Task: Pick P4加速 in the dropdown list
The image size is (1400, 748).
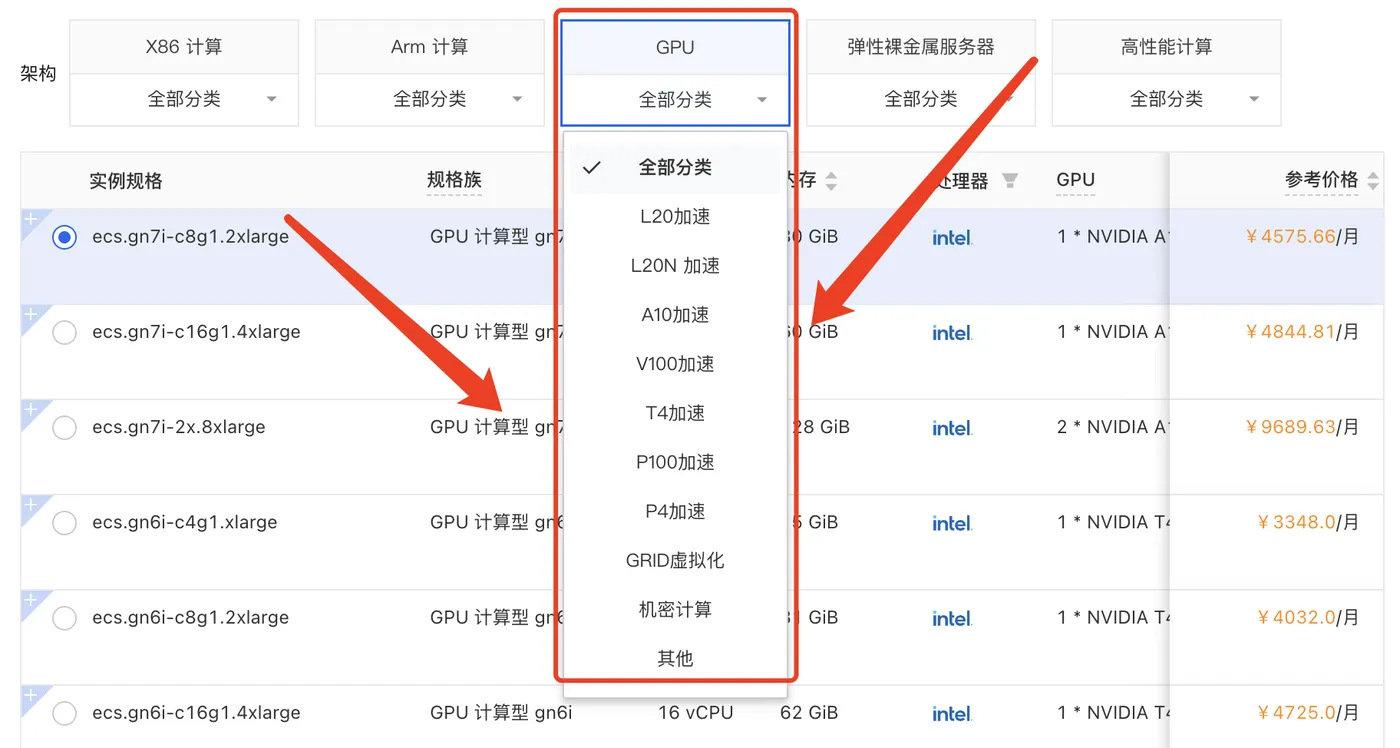Action: (675, 511)
